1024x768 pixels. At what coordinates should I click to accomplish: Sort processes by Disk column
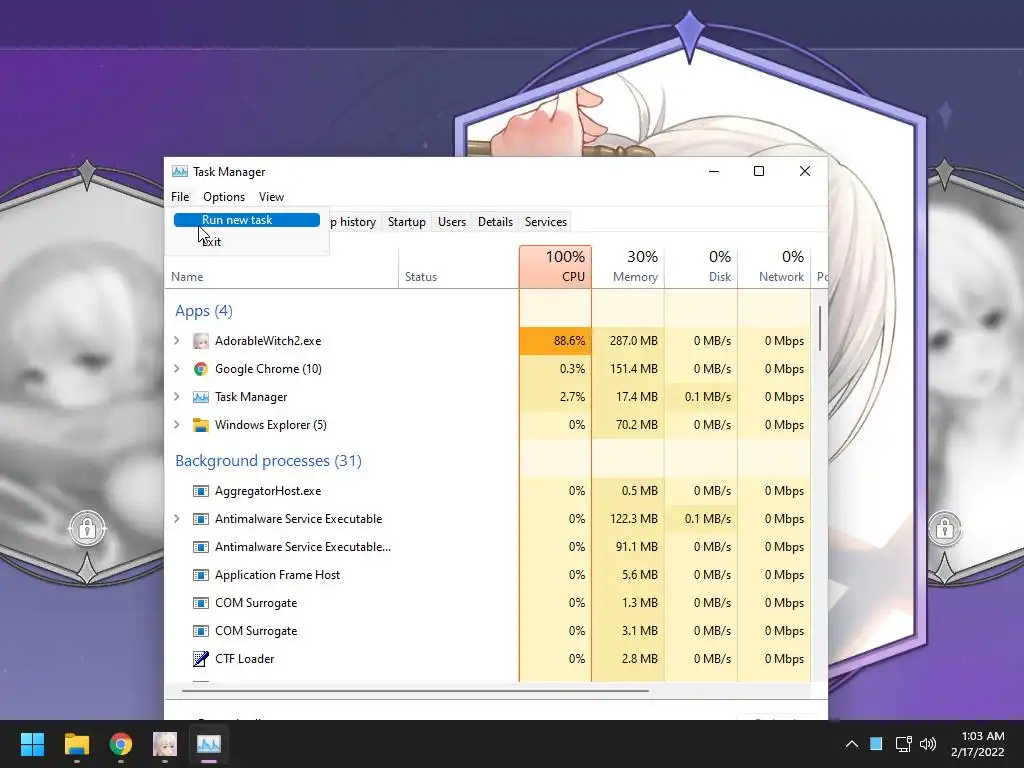(701, 267)
